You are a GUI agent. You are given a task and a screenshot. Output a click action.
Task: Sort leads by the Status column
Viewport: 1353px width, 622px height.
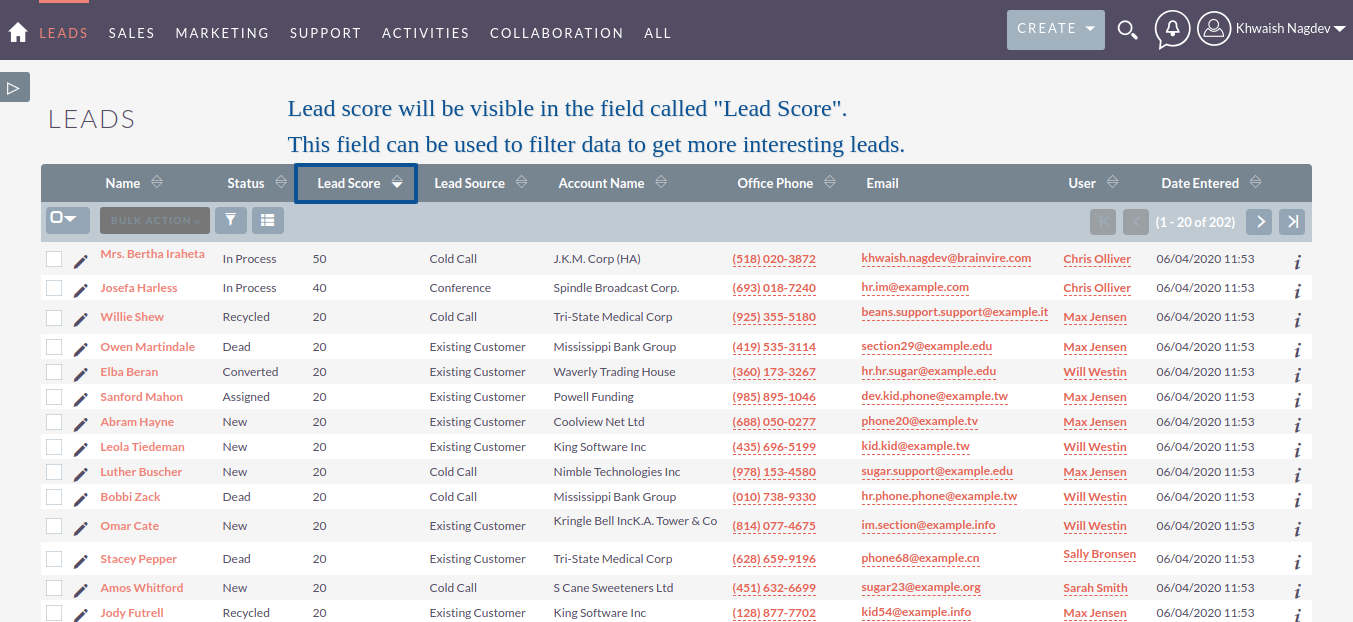coord(255,183)
